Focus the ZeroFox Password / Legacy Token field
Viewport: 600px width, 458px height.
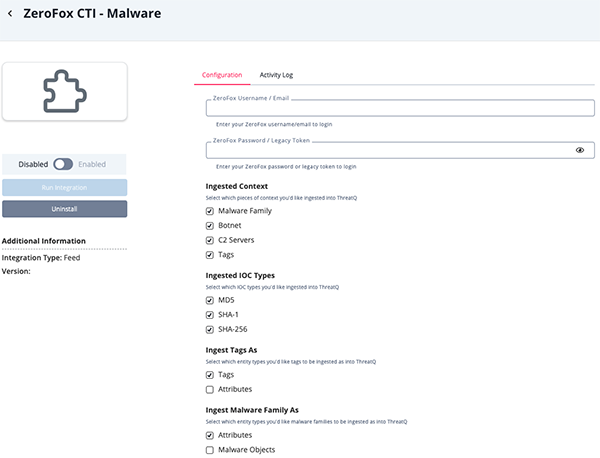[400, 150]
